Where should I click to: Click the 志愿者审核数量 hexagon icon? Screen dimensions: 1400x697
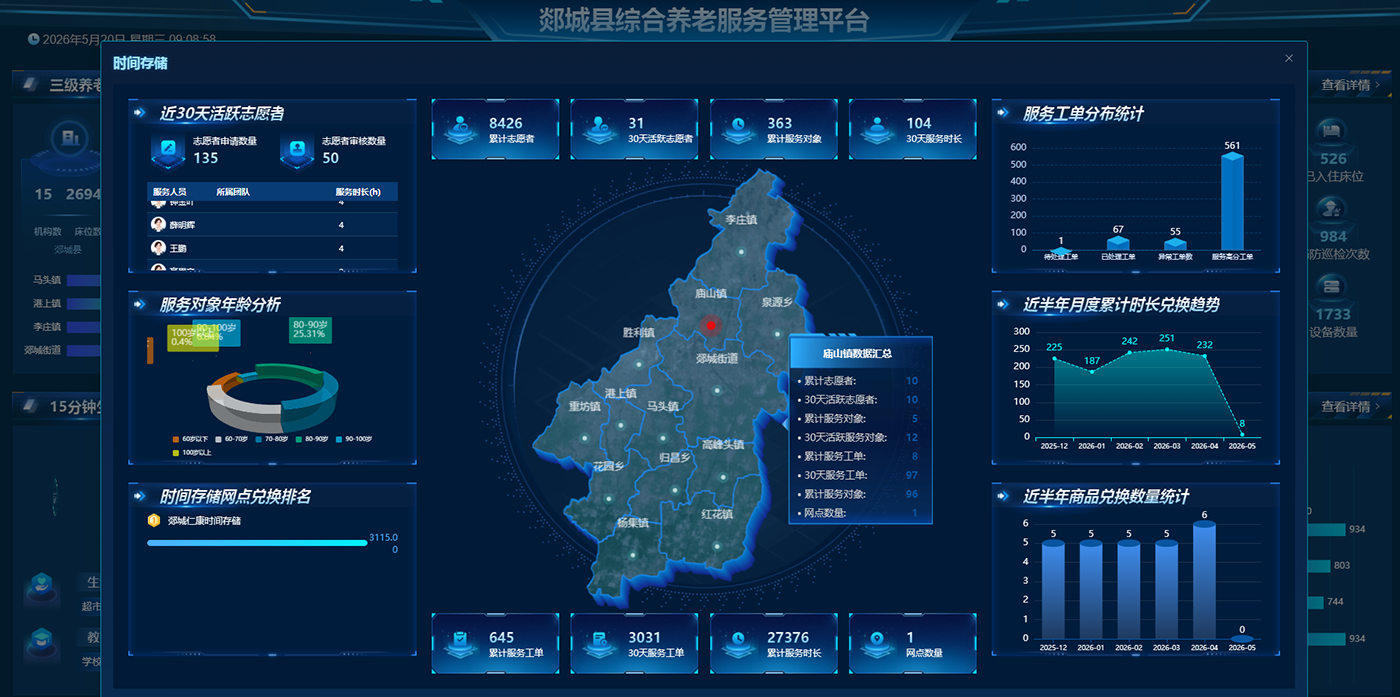[x=297, y=151]
